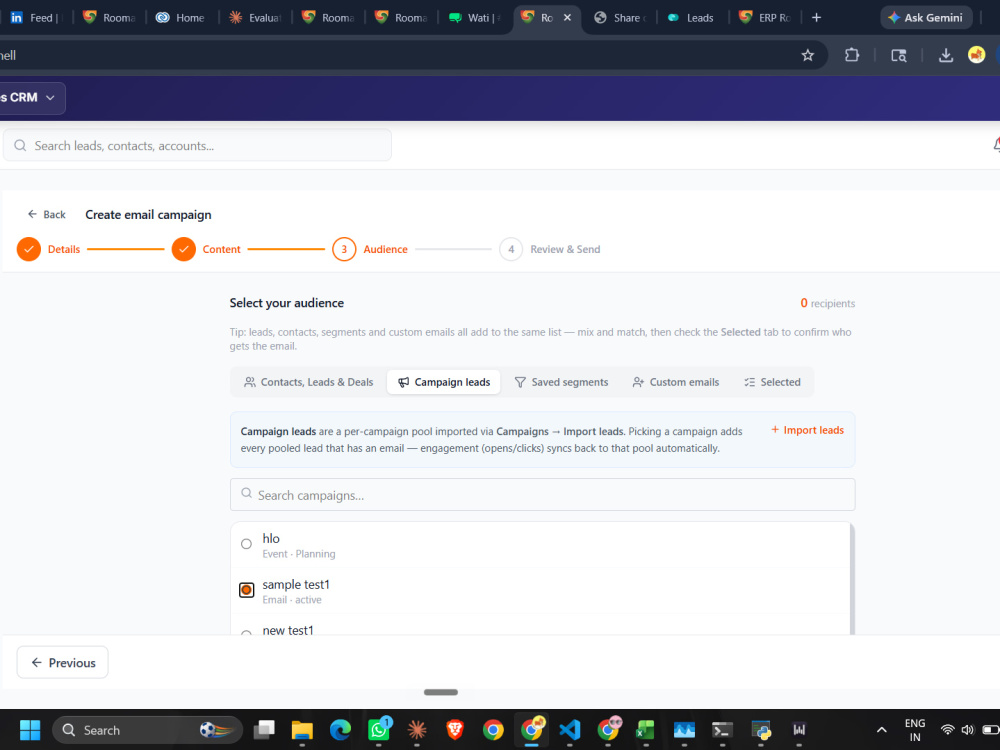The image size is (1000, 750).
Task: Switch to the Home browser tab
Action: point(181,18)
